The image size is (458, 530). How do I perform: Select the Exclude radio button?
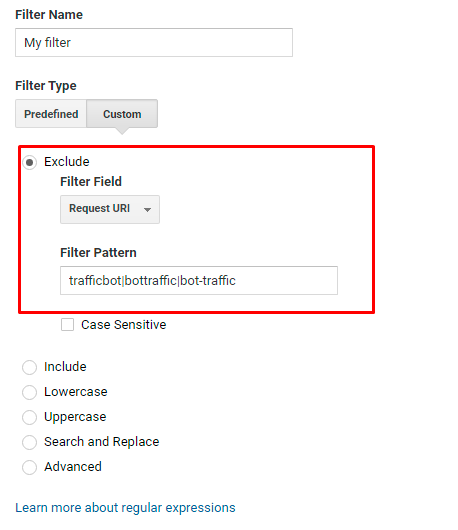pos(30,163)
